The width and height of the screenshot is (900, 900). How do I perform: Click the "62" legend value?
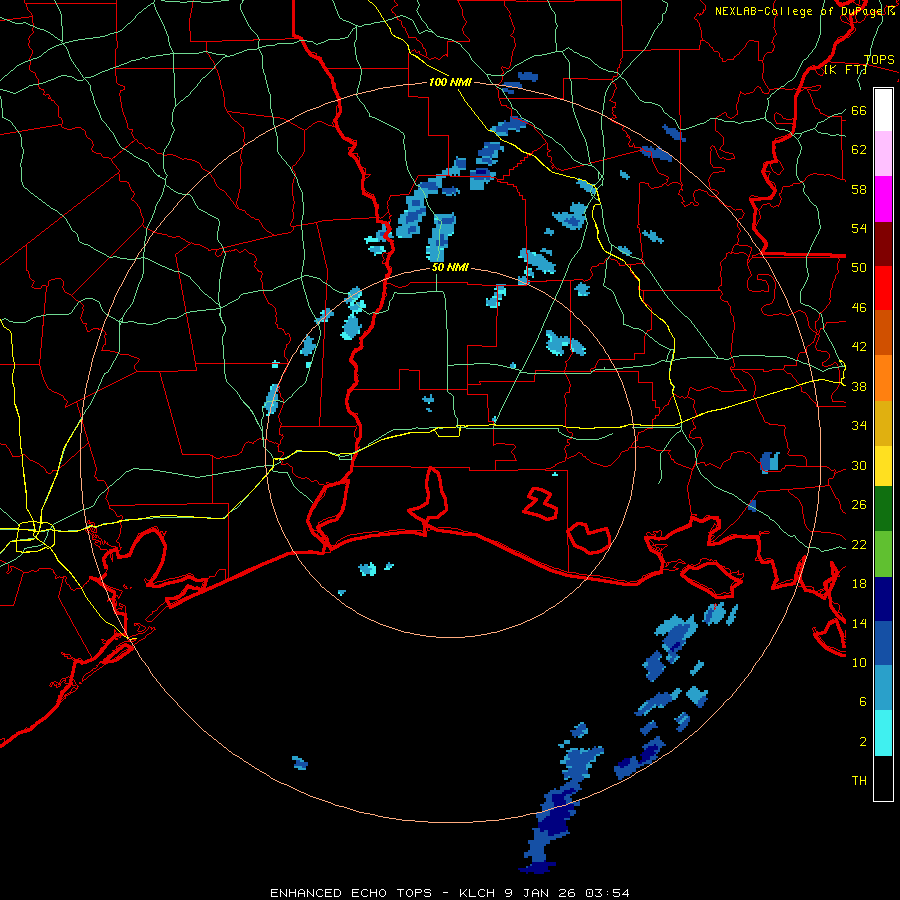click(859, 149)
